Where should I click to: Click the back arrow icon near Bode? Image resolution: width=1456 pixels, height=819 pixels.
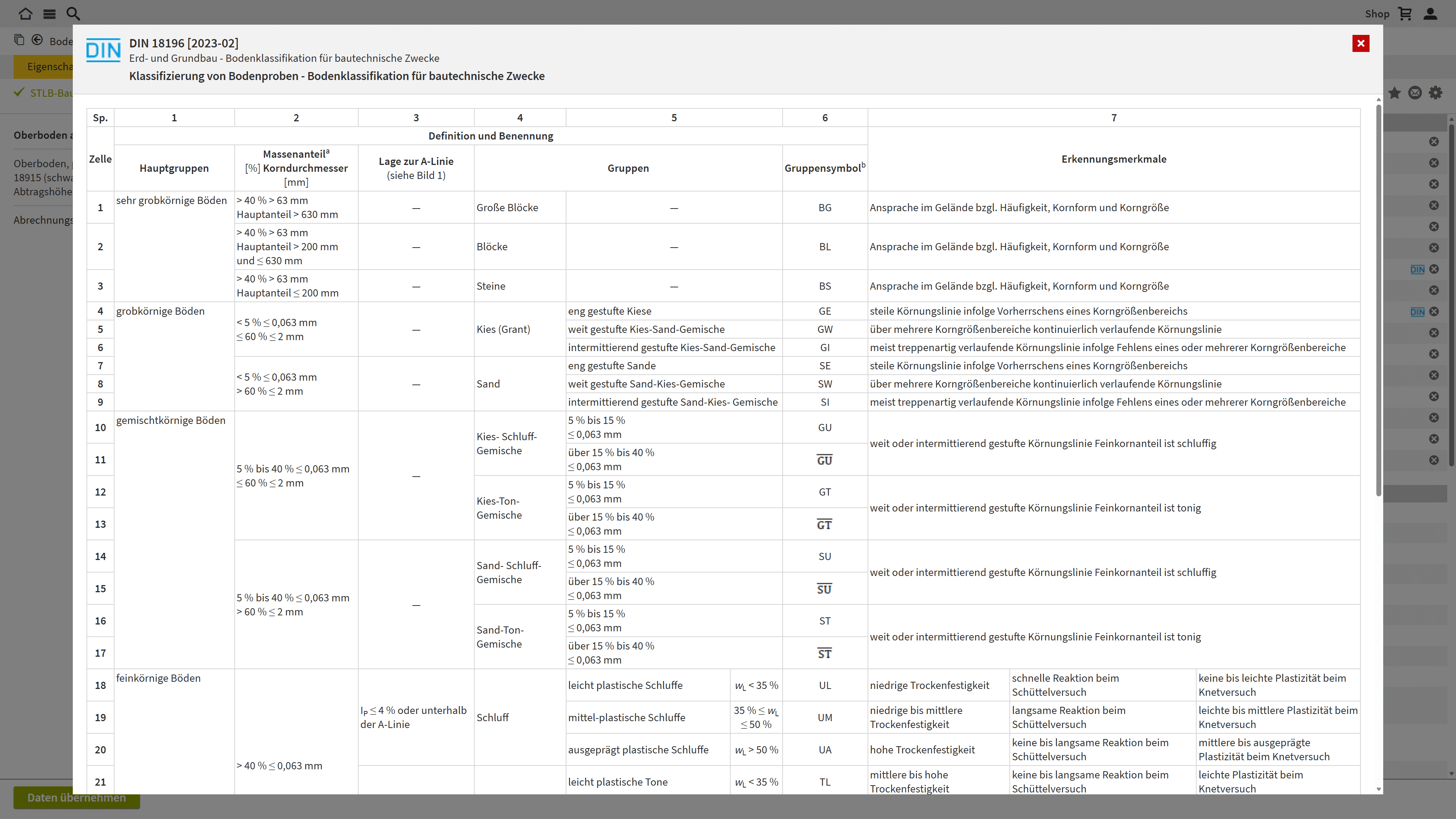[37, 40]
